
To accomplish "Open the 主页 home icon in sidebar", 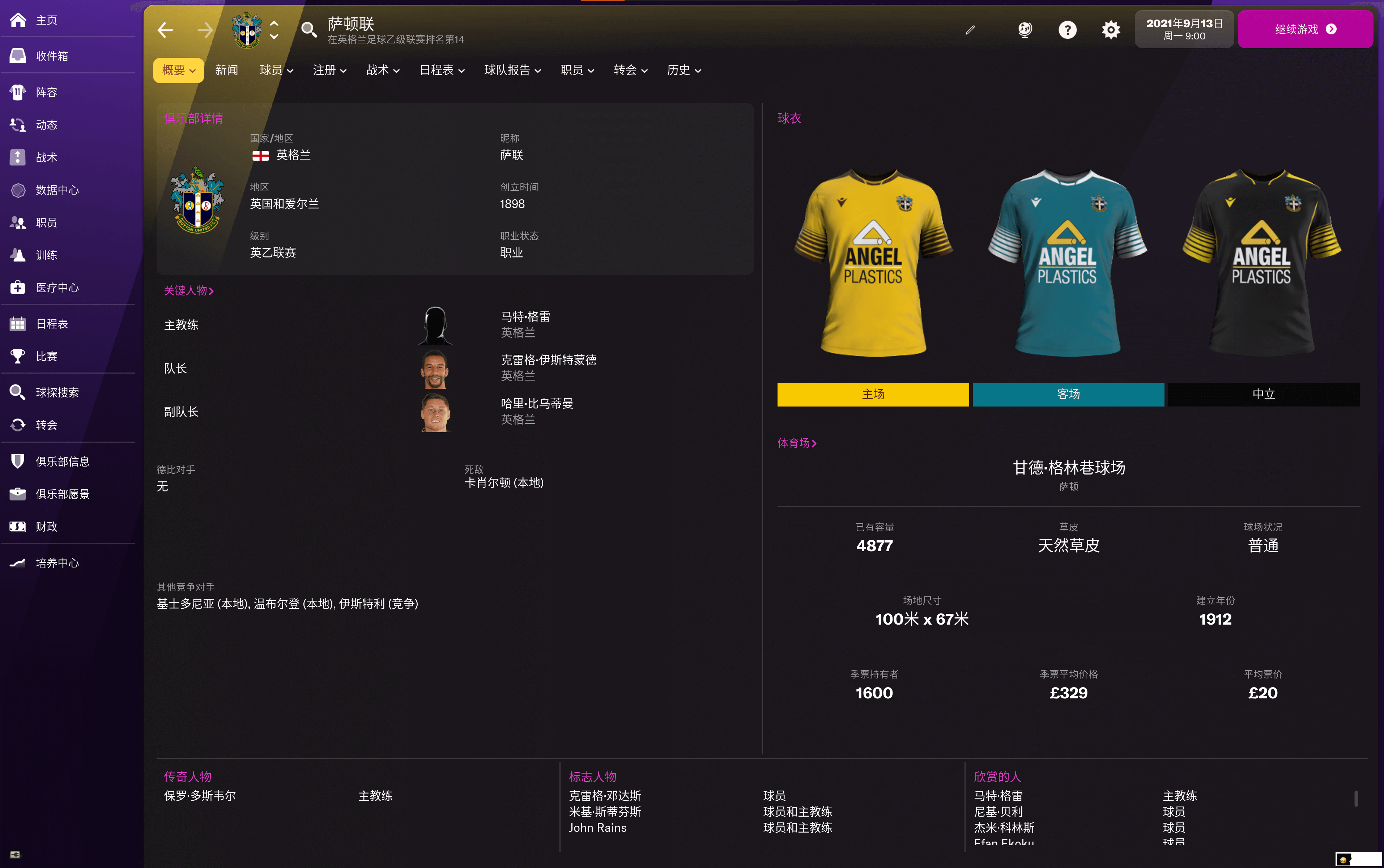I will click(18, 20).
